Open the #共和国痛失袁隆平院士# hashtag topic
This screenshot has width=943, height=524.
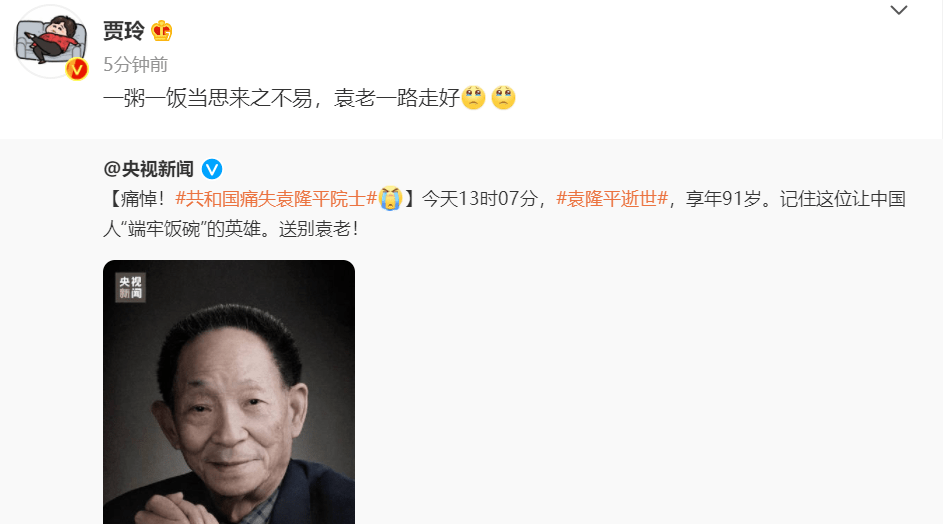[x=276, y=199]
